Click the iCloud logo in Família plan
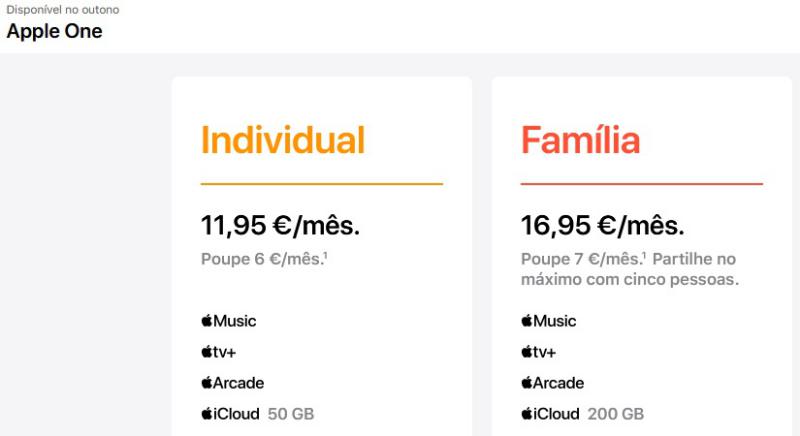The height and width of the screenshot is (436, 800). [550, 414]
